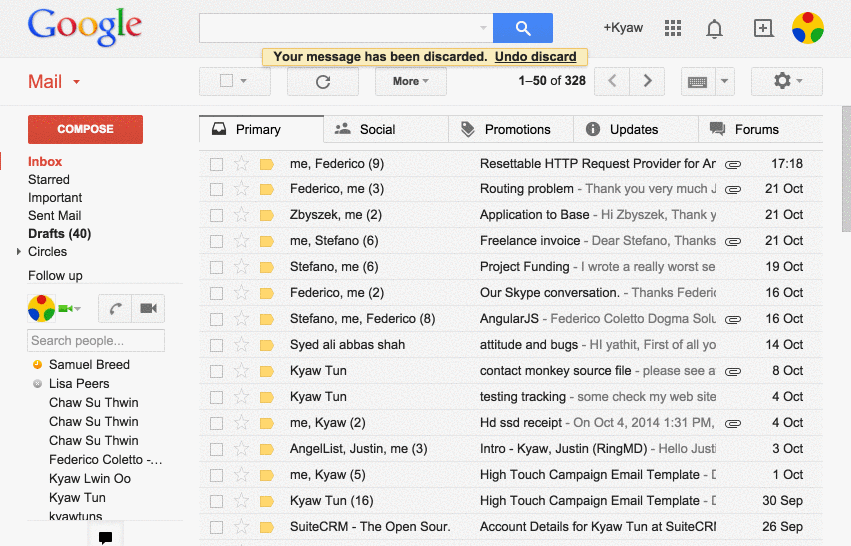The height and width of the screenshot is (546, 851).
Task: Open the Mail switcher dropdown
Action: click(x=77, y=82)
